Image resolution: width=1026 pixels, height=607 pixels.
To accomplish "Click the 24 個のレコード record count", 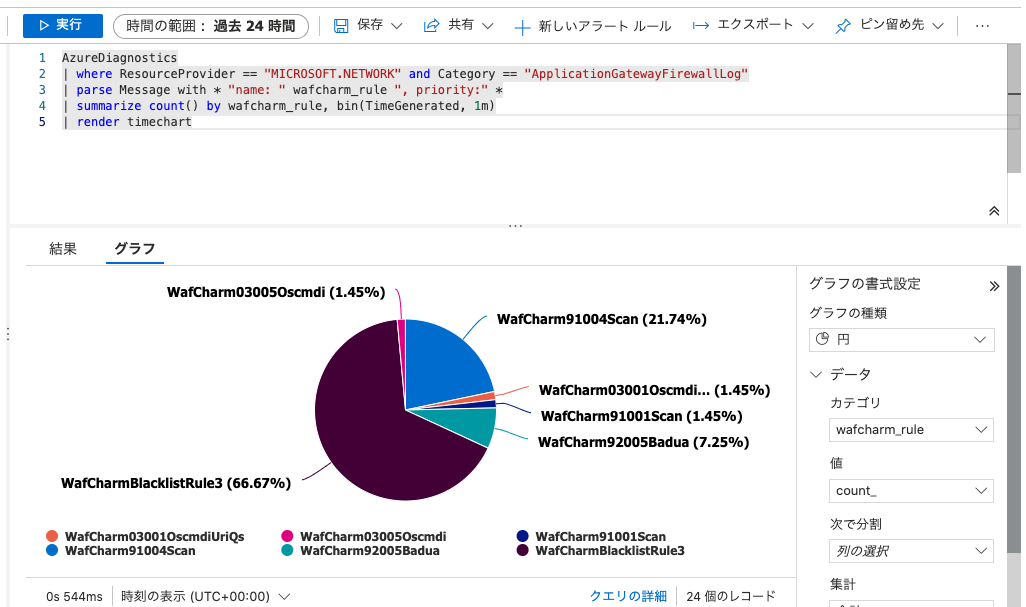I will 731,596.
